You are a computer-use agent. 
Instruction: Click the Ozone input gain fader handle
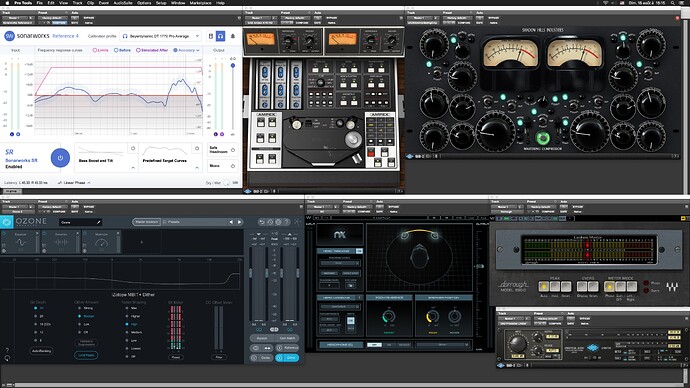pos(251,273)
